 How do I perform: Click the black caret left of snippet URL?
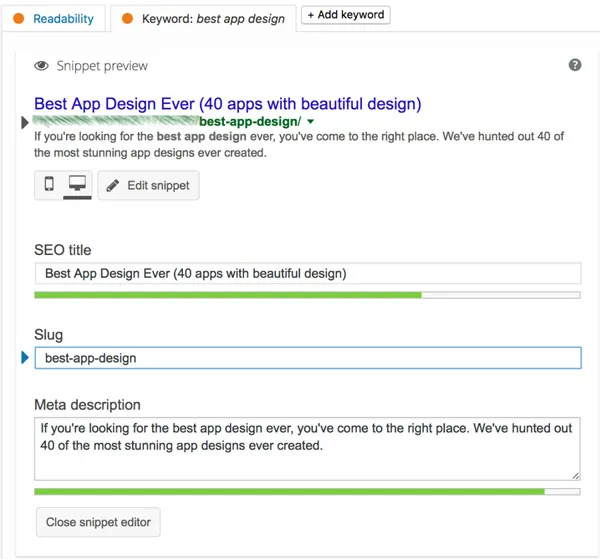26,122
